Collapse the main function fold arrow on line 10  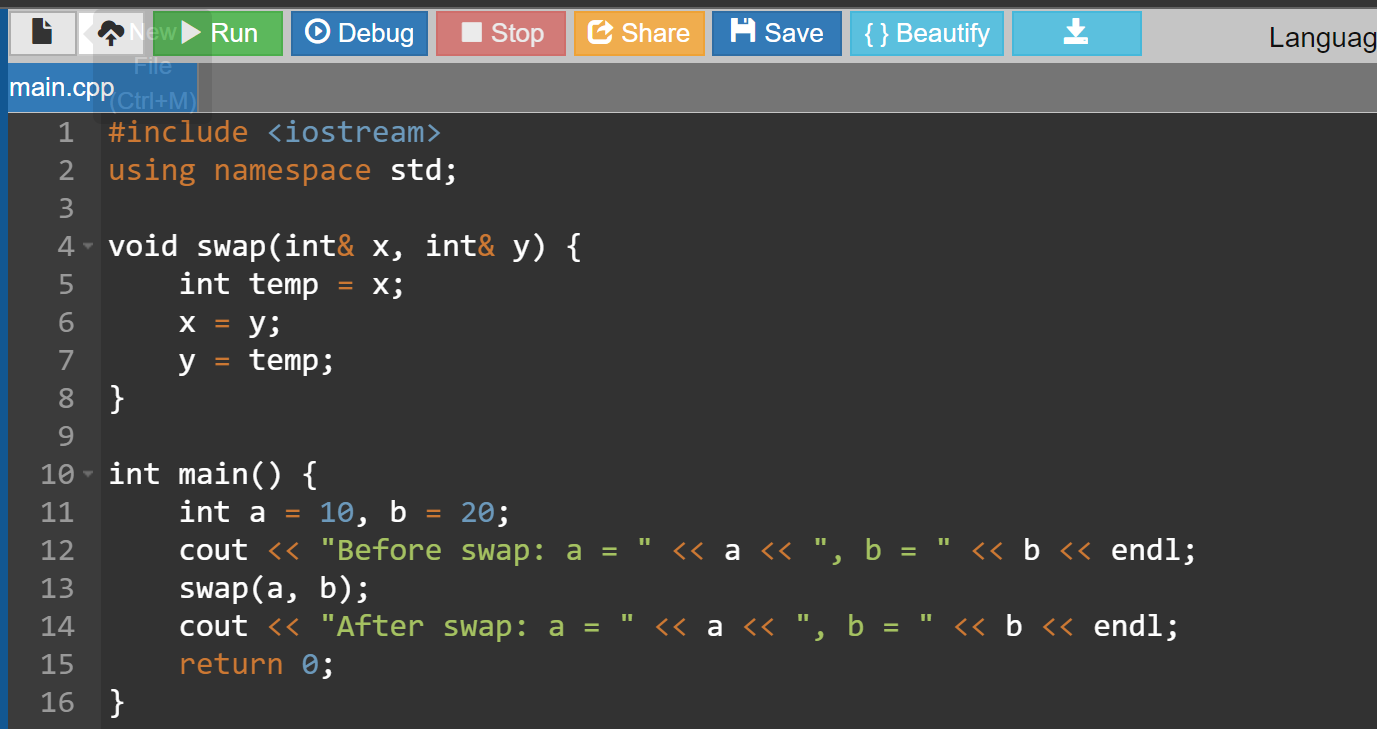pos(88,474)
